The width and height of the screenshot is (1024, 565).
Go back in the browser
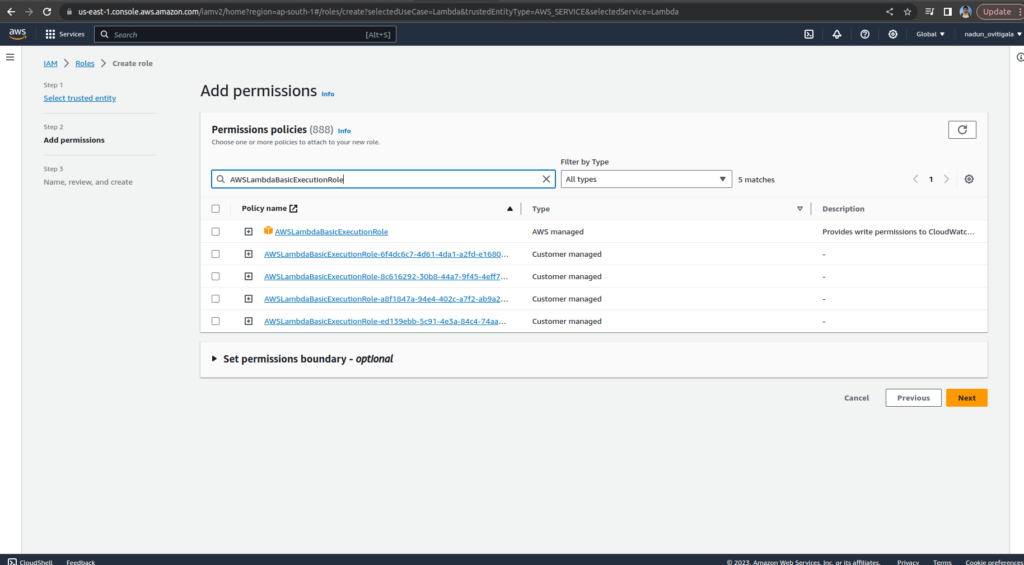coord(11,12)
